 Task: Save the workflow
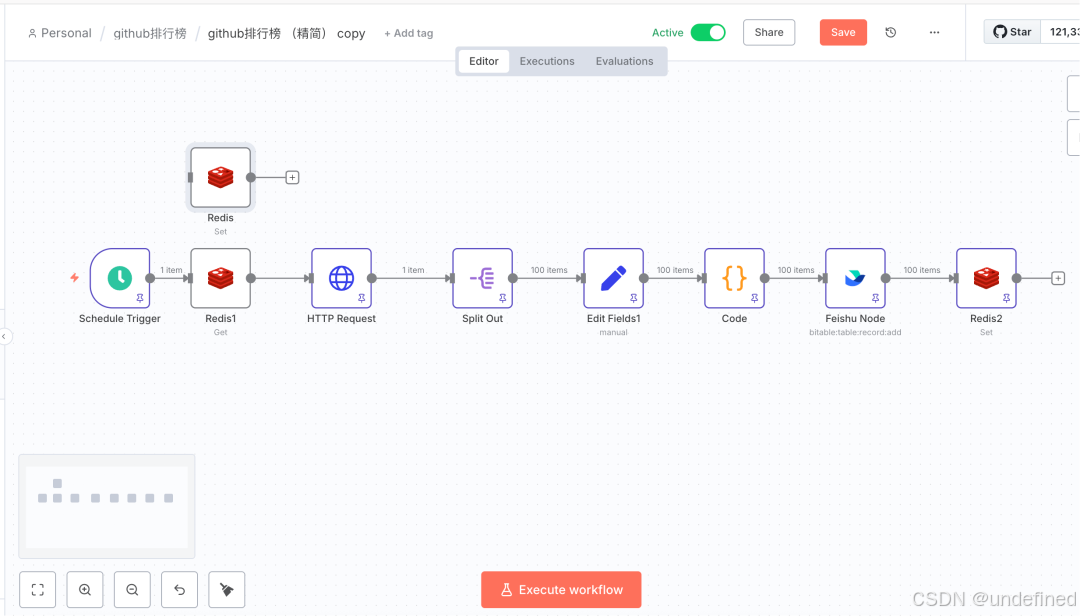tap(843, 32)
